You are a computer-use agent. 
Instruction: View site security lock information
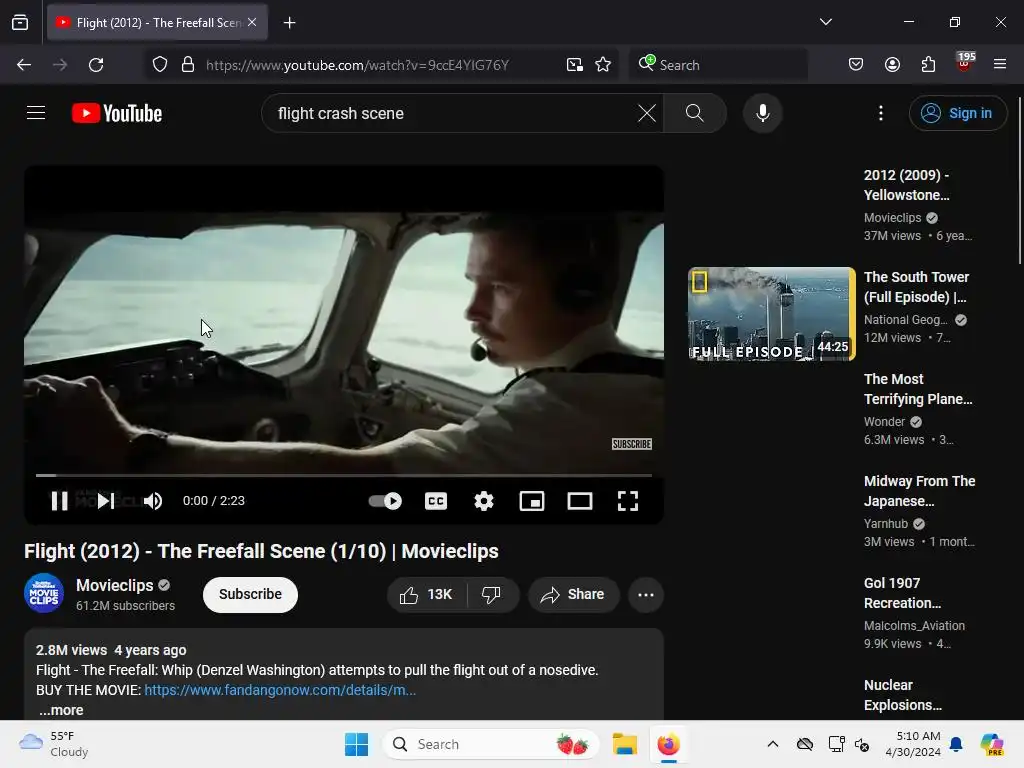tap(188, 65)
